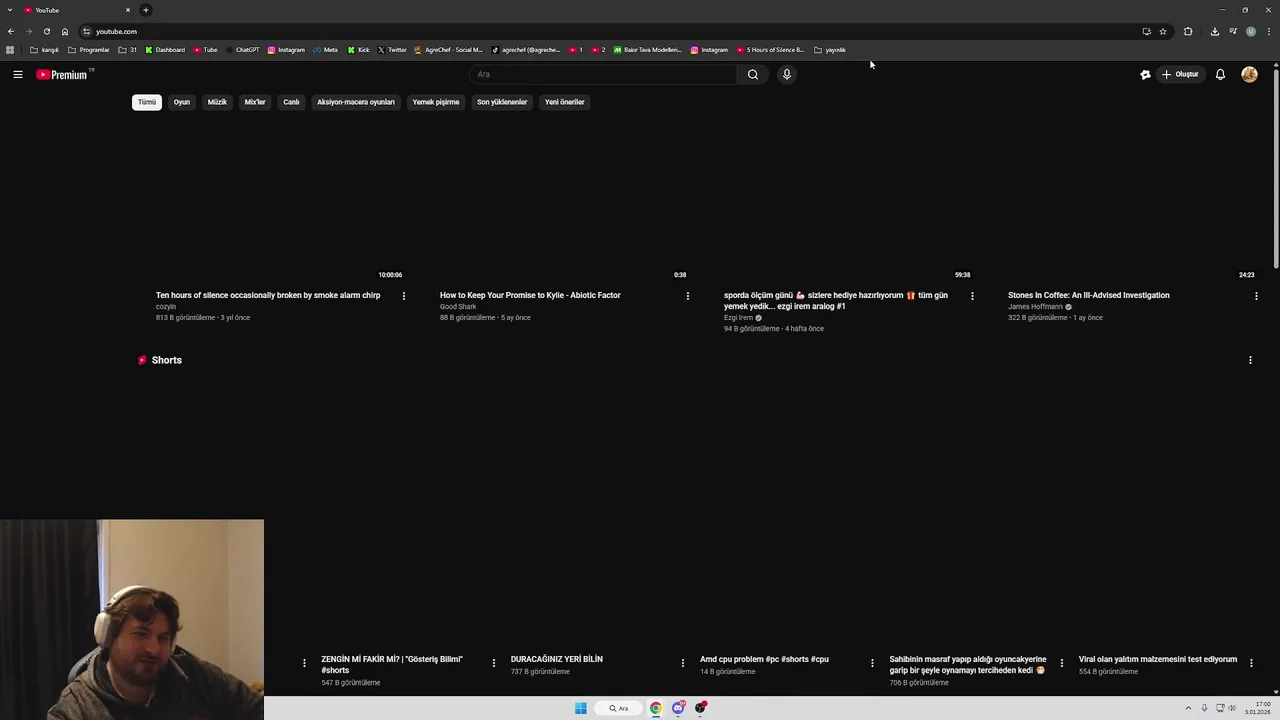
Task: Open the YouTube account avatar menu
Action: pyautogui.click(x=1249, y=74)
